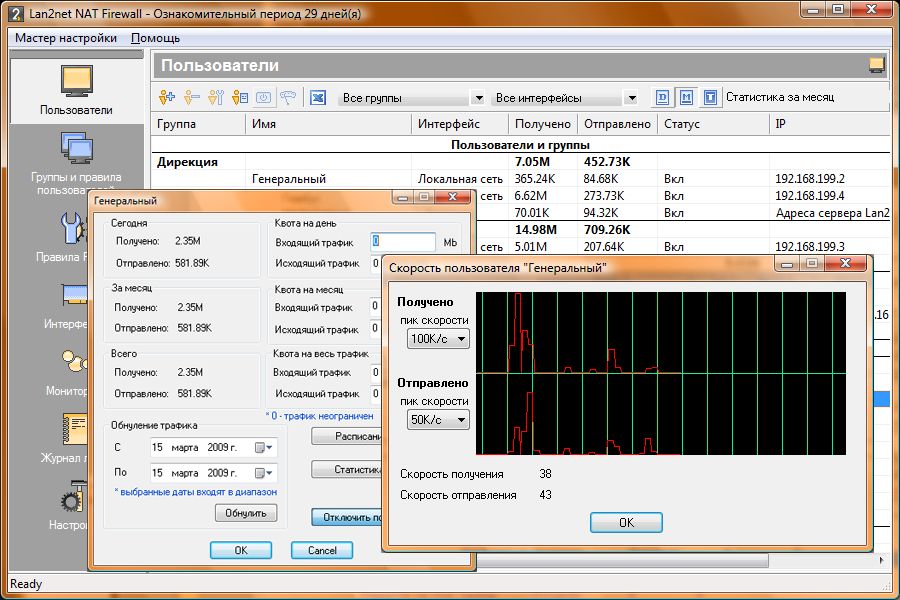Click the daily incoming traffic quota field
This screenshot has width=900, height=600.
pyautogui.click(x=403, y=242)
